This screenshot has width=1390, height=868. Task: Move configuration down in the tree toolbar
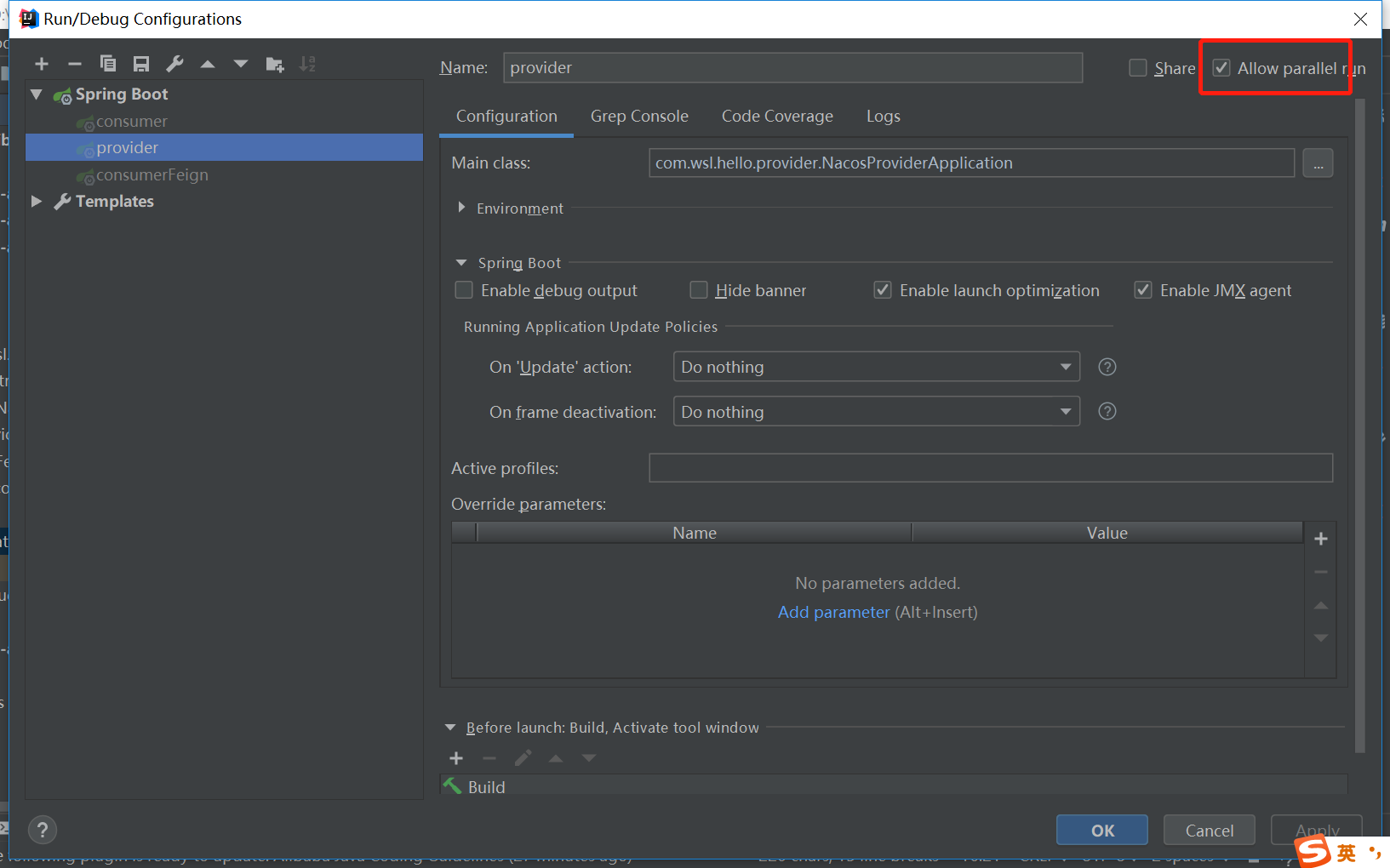(x=241, y=64)
